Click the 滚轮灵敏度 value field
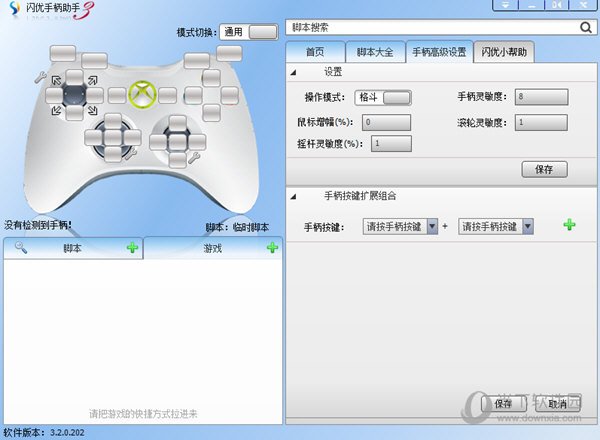The height and width of the screenshot is (440, 600). [541, 122]
